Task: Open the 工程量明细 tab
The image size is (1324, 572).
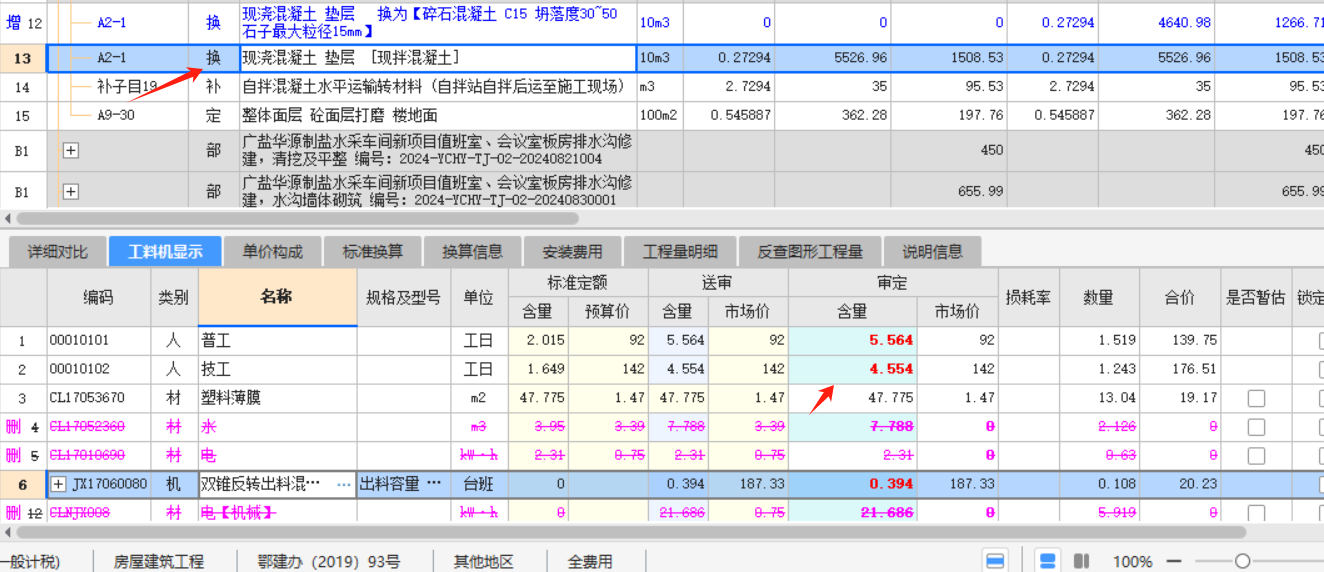Action: (680, 252)
